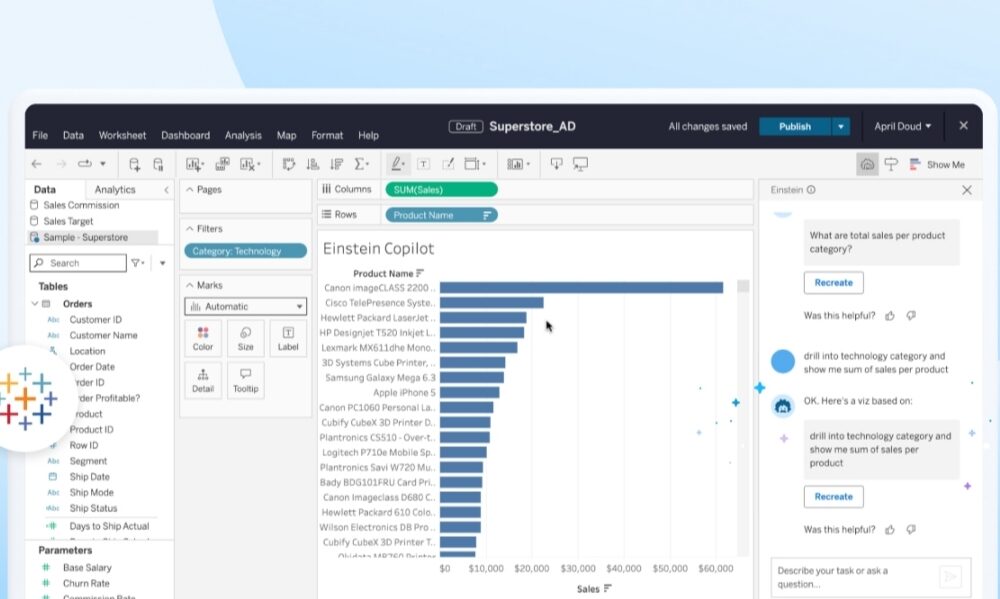Image resolution: width=1000 pixels, height=599 pixels.
Task: Click the Label marks button
Action: [288, 339]
